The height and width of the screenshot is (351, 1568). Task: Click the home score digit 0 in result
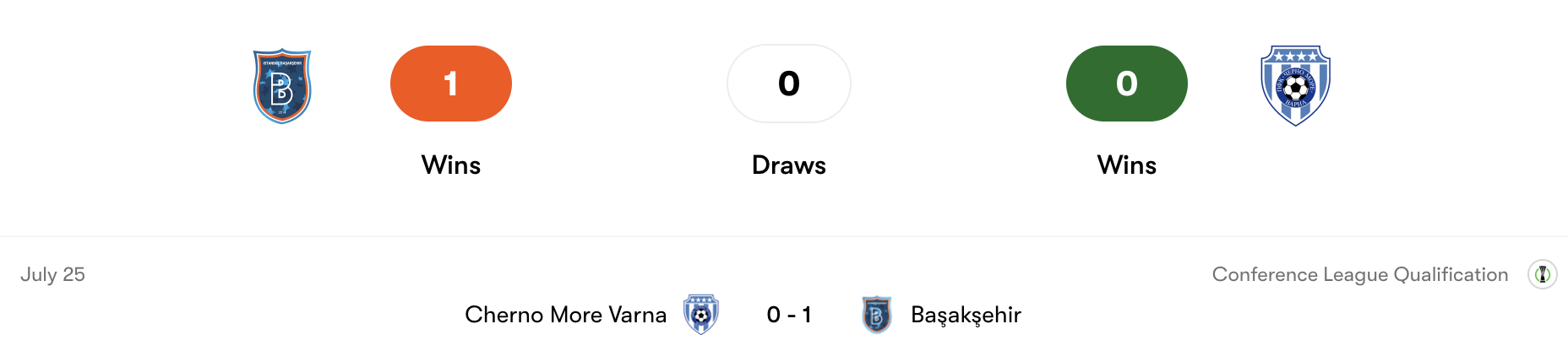(773, 315)
